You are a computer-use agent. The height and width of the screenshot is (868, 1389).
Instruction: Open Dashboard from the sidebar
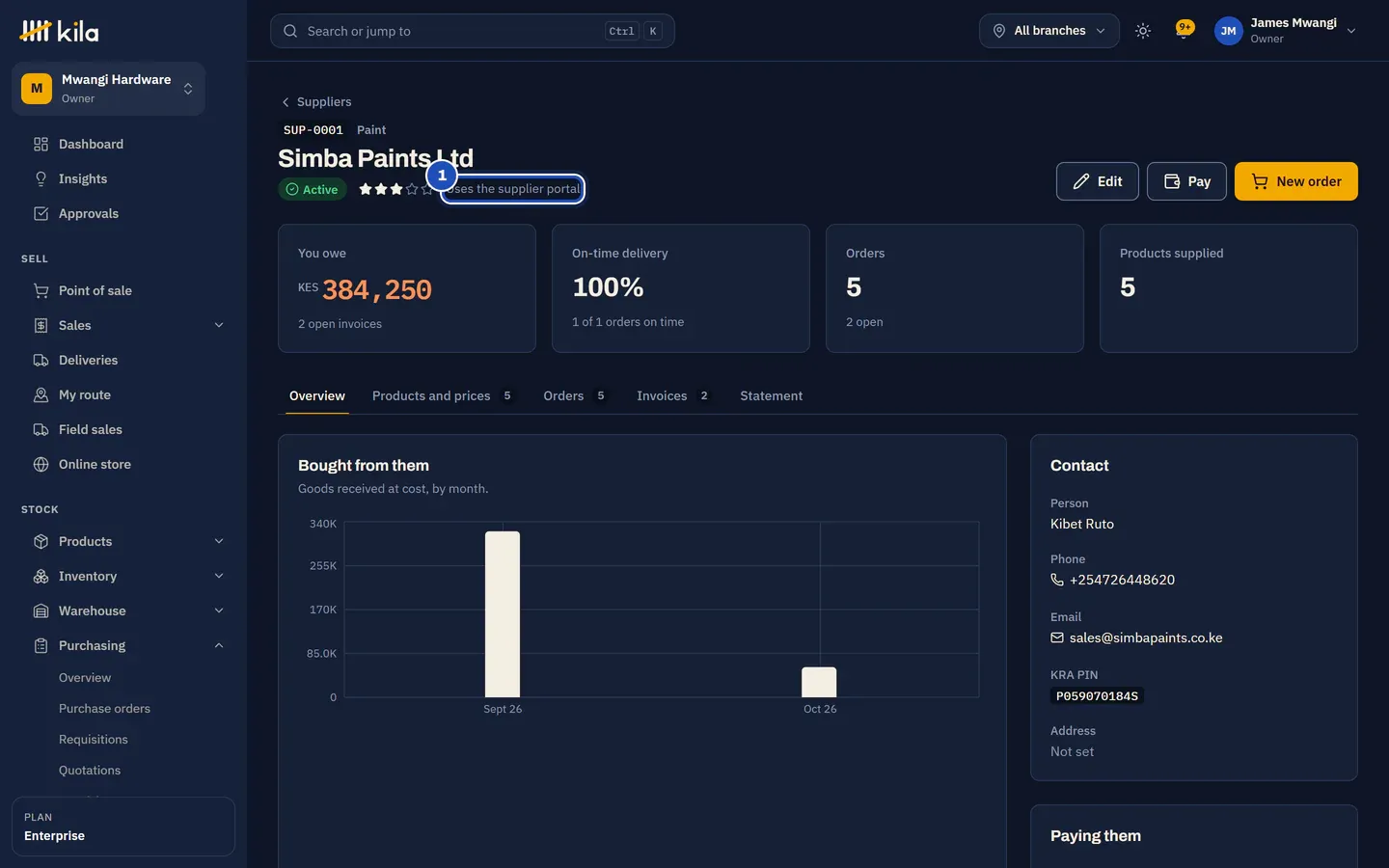click(91, 144)
